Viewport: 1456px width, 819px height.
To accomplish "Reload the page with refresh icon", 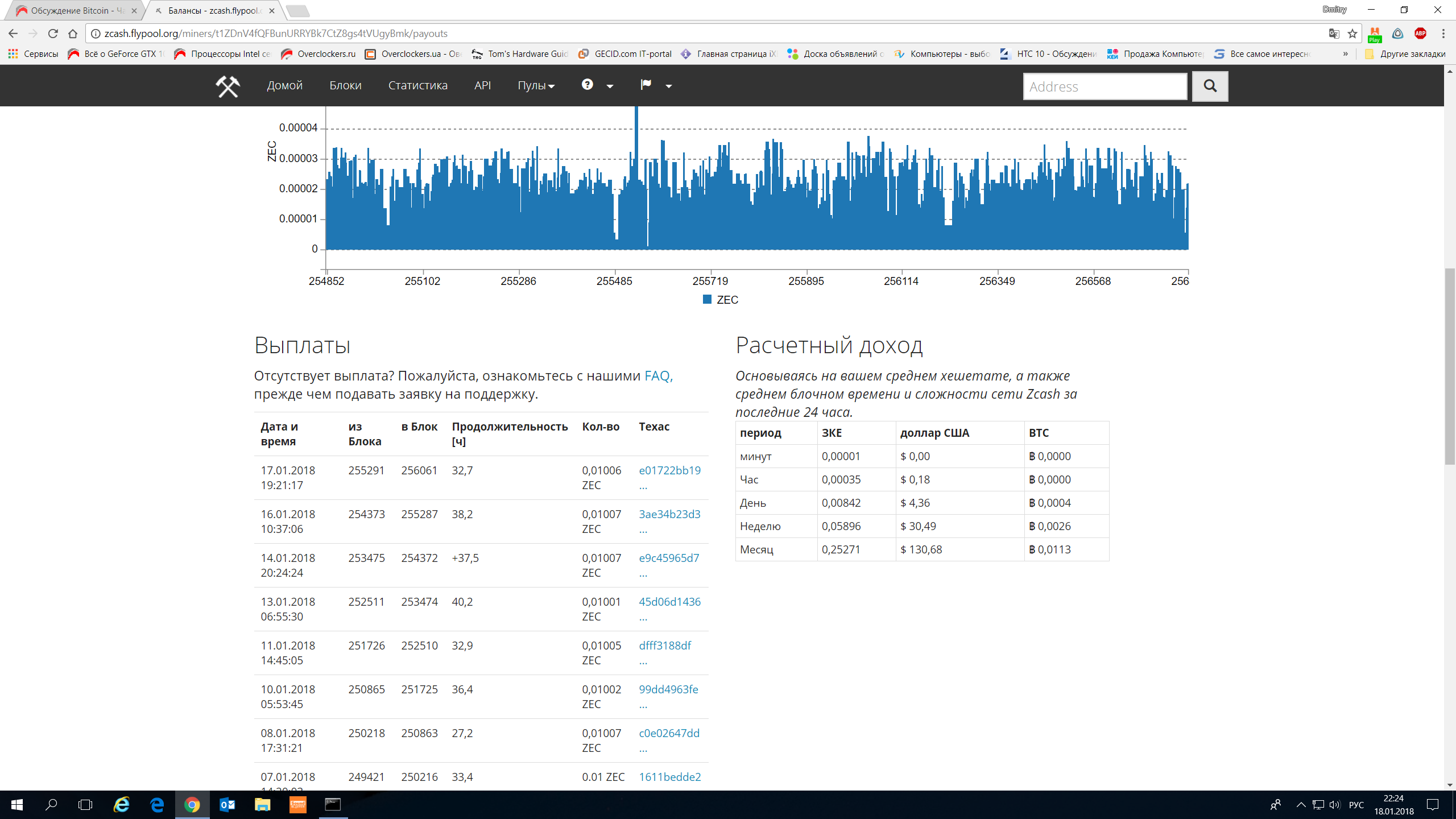I will click(x=53, y=34).
